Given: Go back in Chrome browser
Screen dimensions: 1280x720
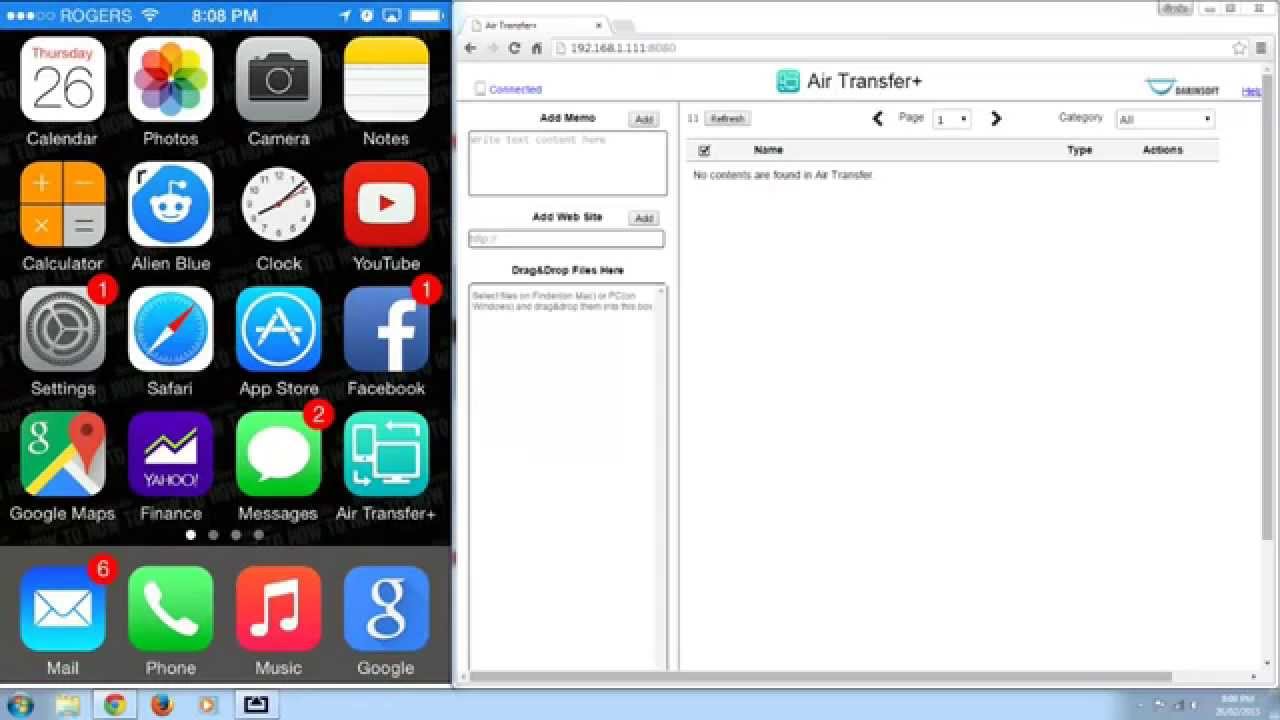Looking at the screenshot, I should (470, 48).
